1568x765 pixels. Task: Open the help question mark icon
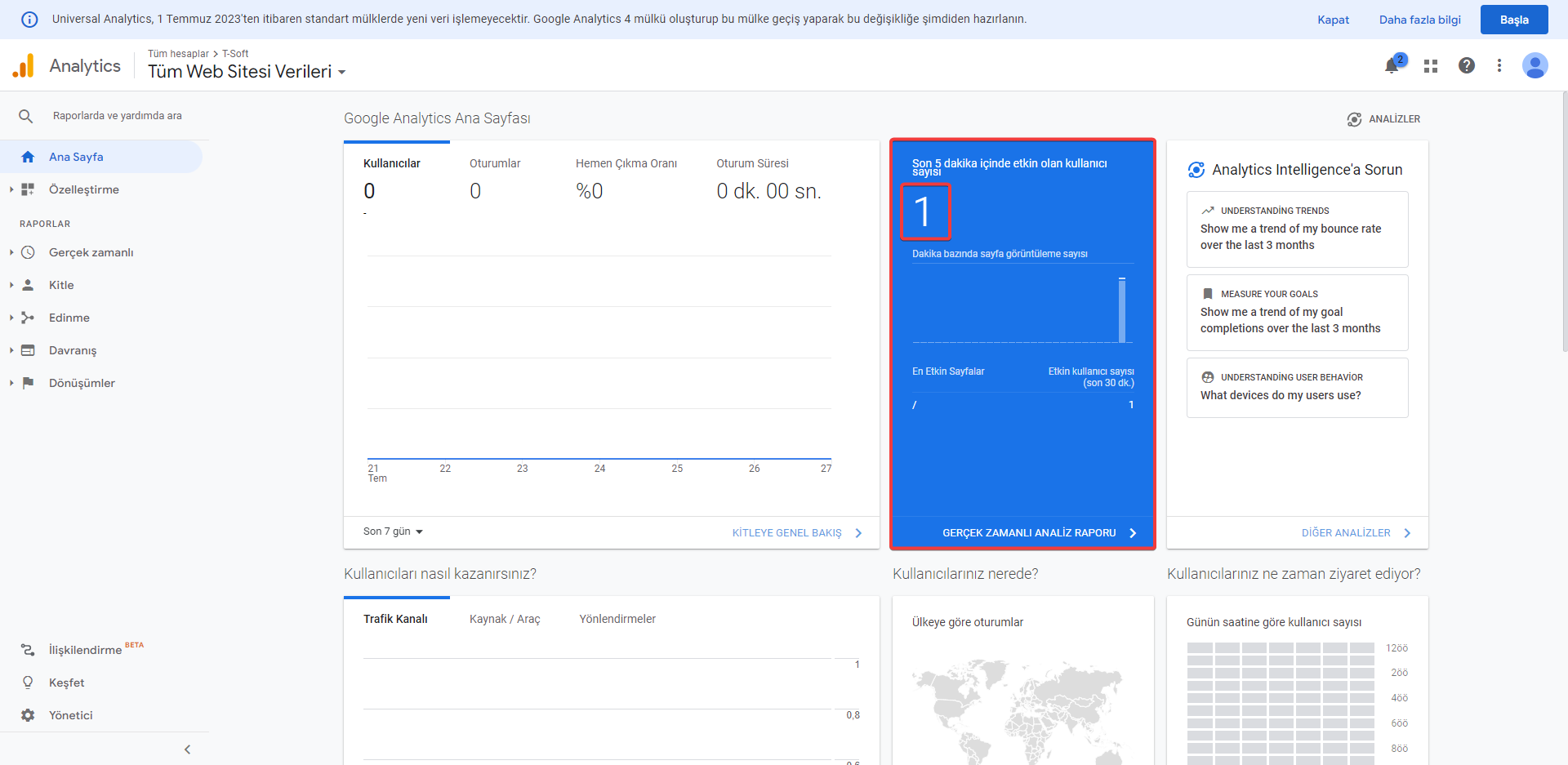1467,65
